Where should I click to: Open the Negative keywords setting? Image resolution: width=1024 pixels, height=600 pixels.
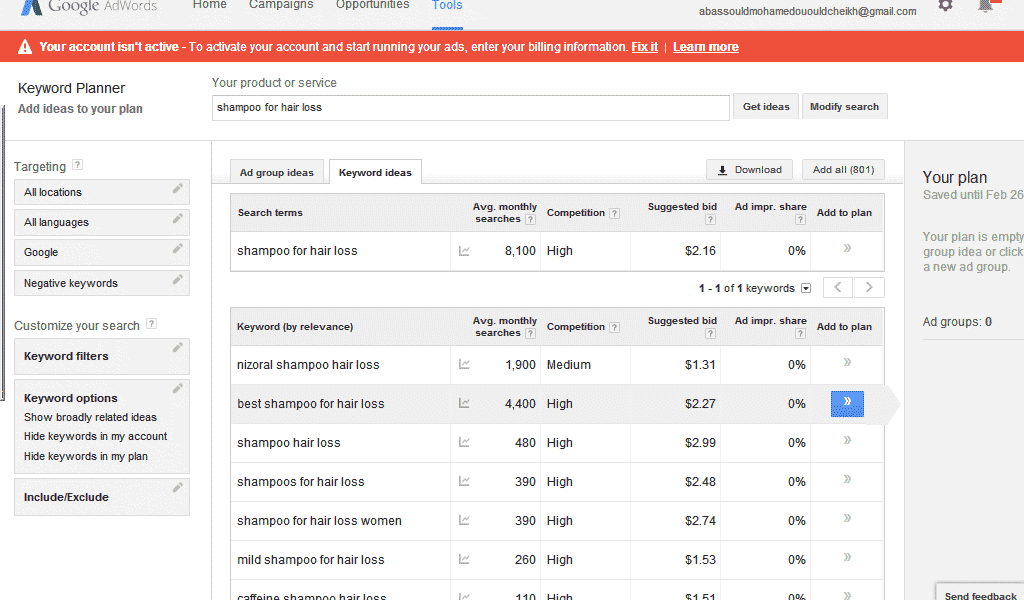pos(102,283)
